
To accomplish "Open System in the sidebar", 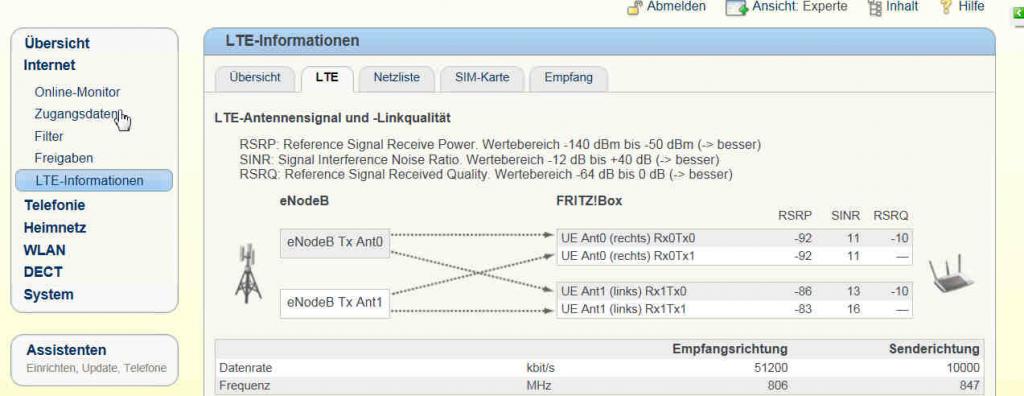I will (48, 295).
